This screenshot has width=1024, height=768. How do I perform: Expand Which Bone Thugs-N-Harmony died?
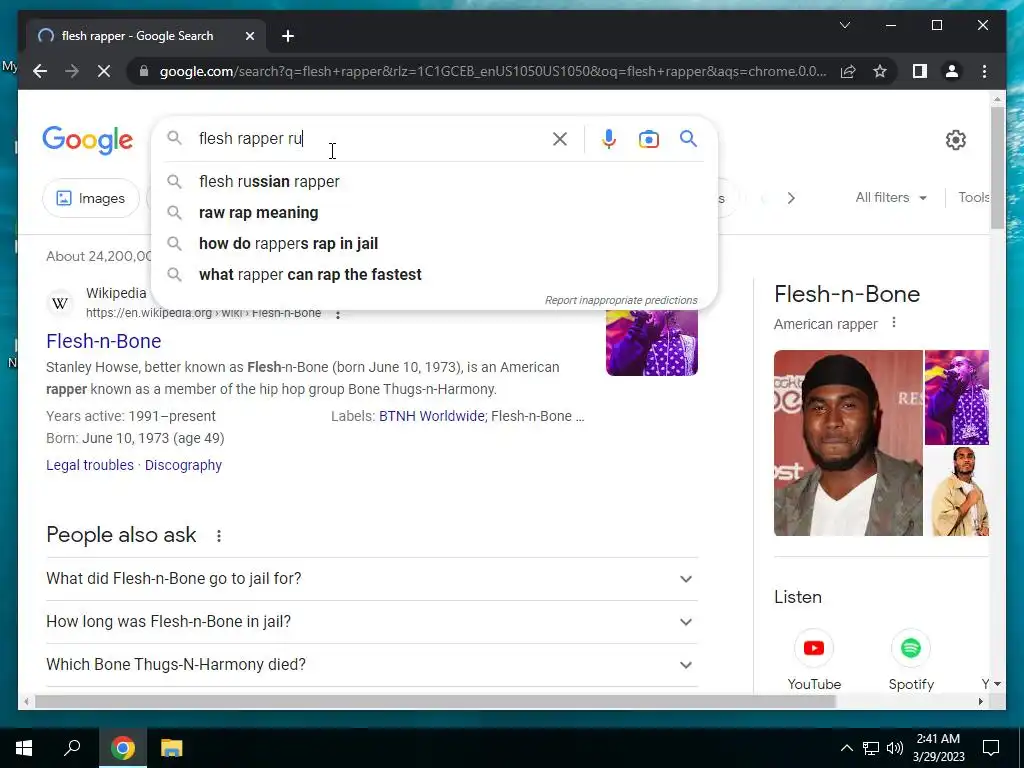tap(372, 665)
